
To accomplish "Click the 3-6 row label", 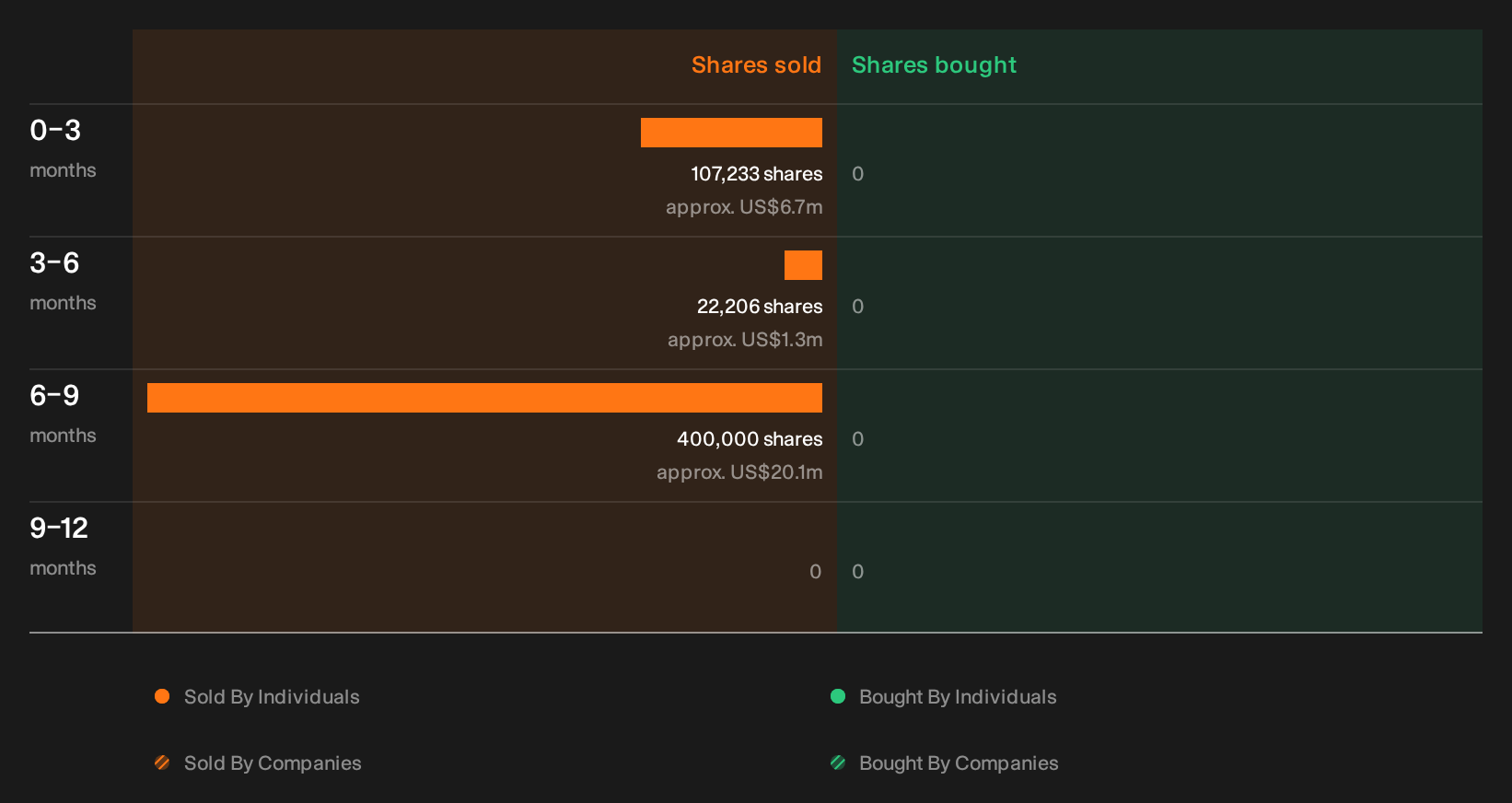I will coord(54,263).
